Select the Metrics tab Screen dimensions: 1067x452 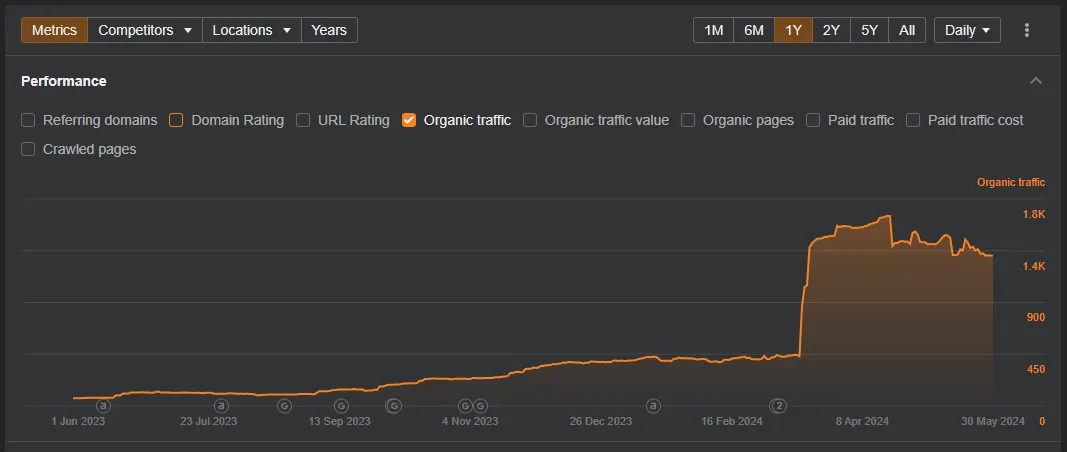54,30
